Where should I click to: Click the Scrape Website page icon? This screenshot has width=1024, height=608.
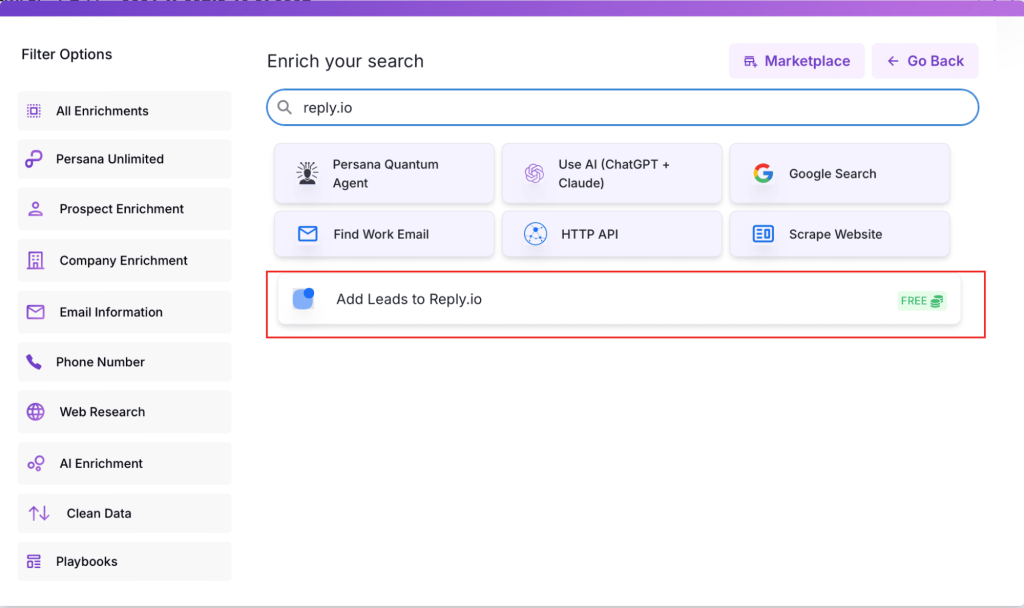[763, 233]
